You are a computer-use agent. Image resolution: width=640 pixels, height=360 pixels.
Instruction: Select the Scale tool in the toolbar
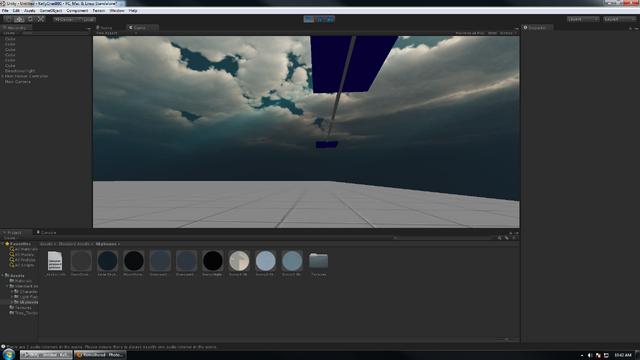41,19
